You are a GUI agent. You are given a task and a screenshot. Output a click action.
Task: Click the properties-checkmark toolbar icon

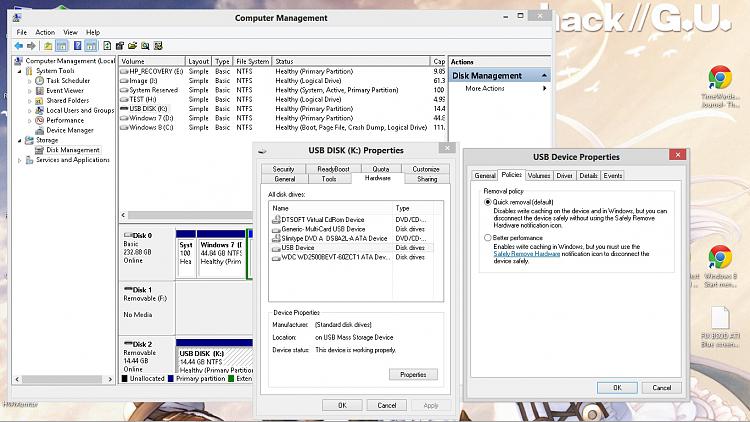pyautogui.click(x=120, y=46)
